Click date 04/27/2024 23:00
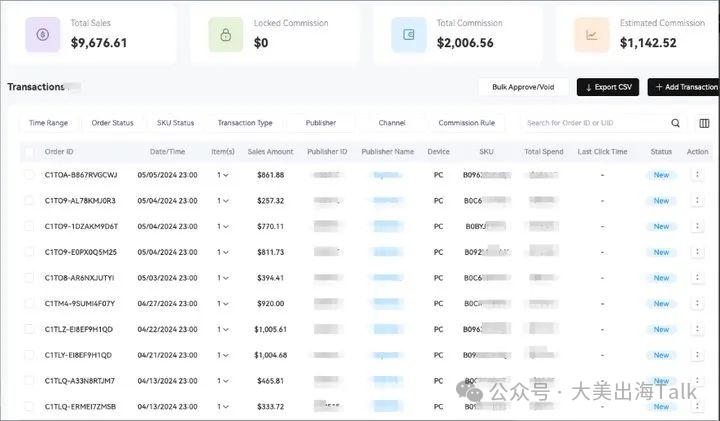This screenshot has width=720, height=421. click(x=168, y=303)
